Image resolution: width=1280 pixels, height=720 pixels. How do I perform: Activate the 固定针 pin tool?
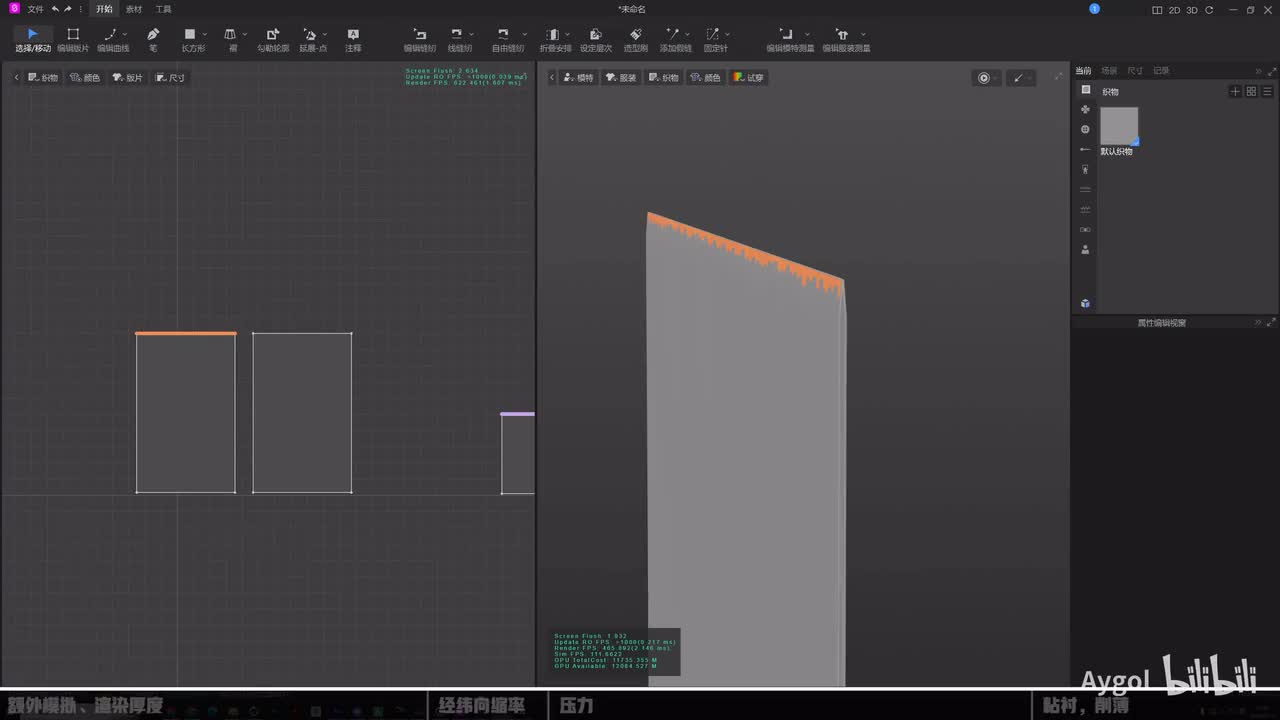pyautogui.click(x=714, y=39)
